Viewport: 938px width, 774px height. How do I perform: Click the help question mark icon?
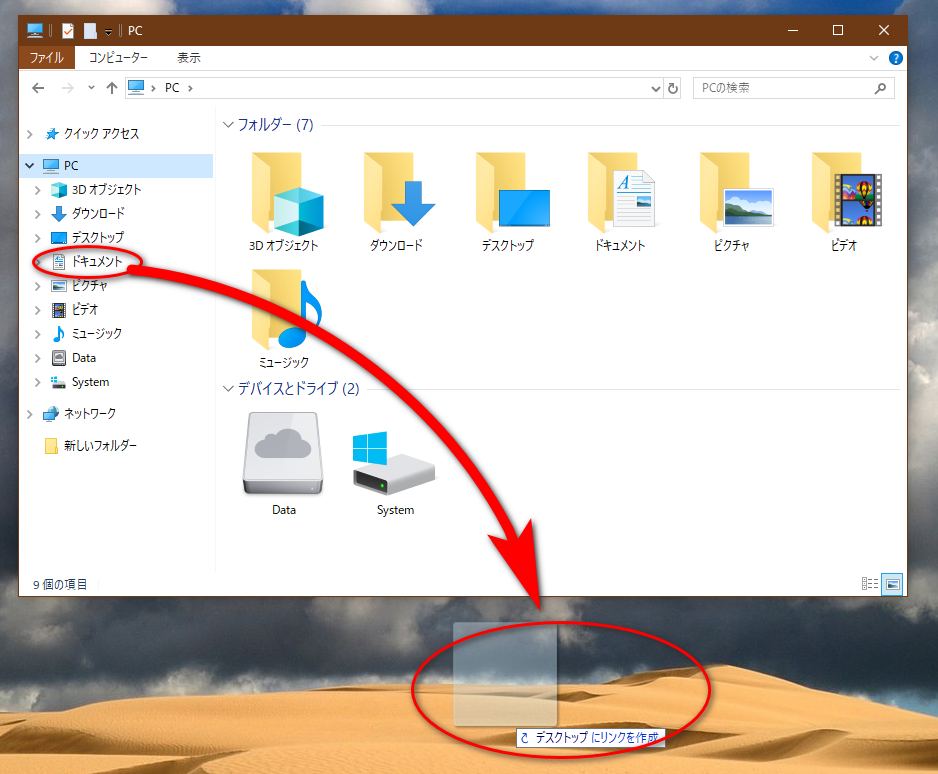(x=896, y=58)
